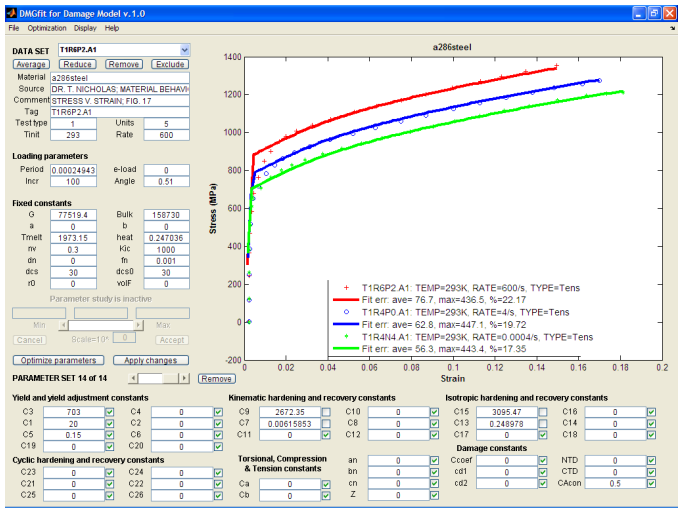The image size is (680, 511).
Task: Open the Optimization menu
Action: tap(46, 28)
